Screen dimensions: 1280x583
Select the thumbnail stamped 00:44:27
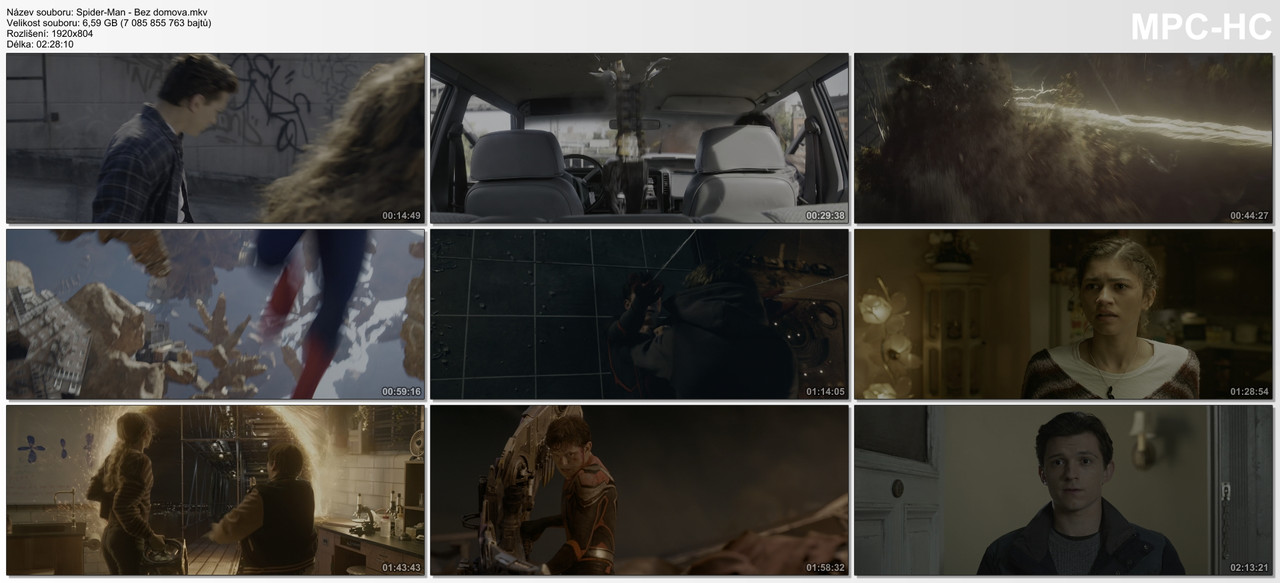point(1063,138)
